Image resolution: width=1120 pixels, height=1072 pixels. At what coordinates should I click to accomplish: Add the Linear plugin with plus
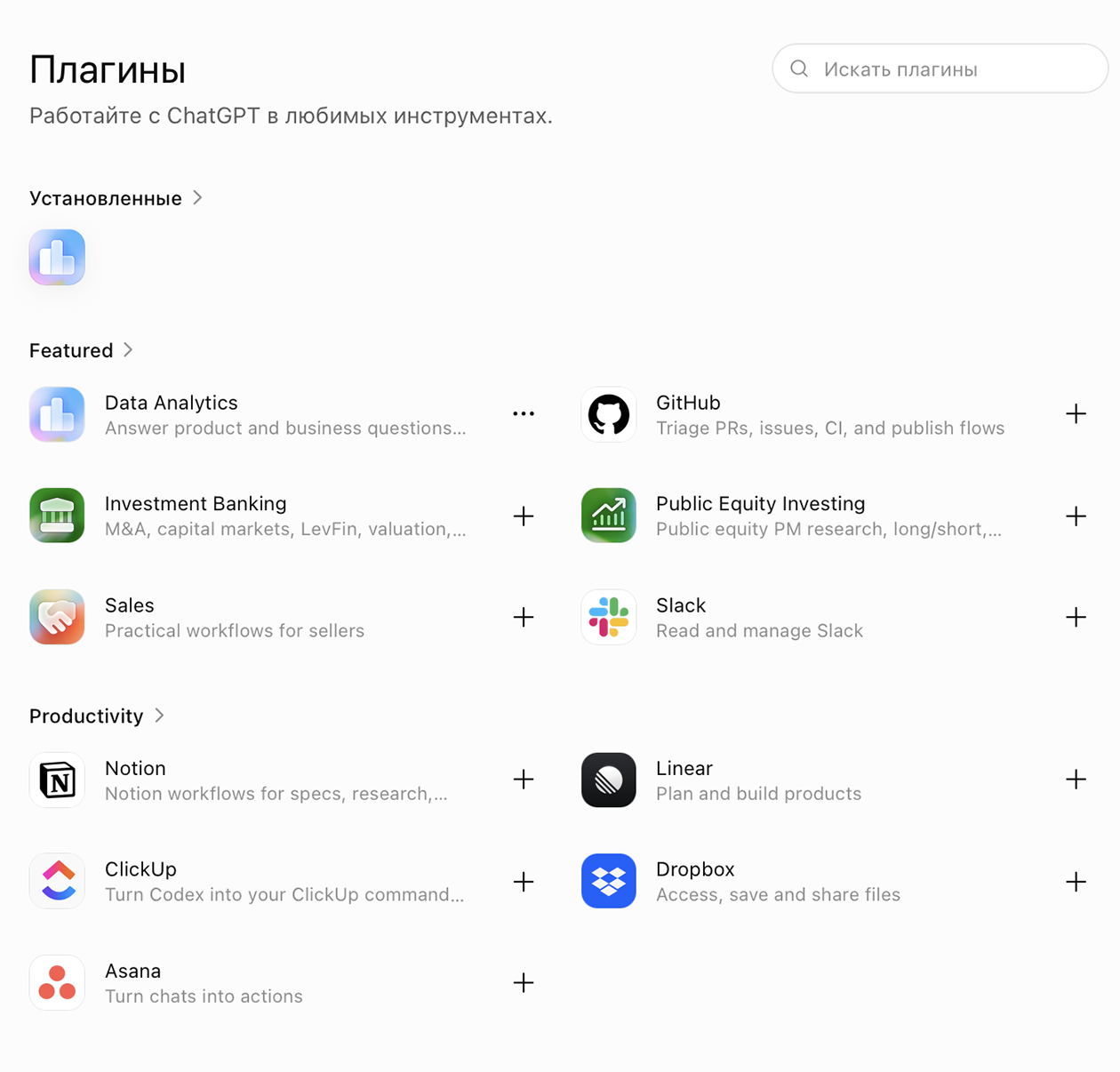pos(1076,780)
